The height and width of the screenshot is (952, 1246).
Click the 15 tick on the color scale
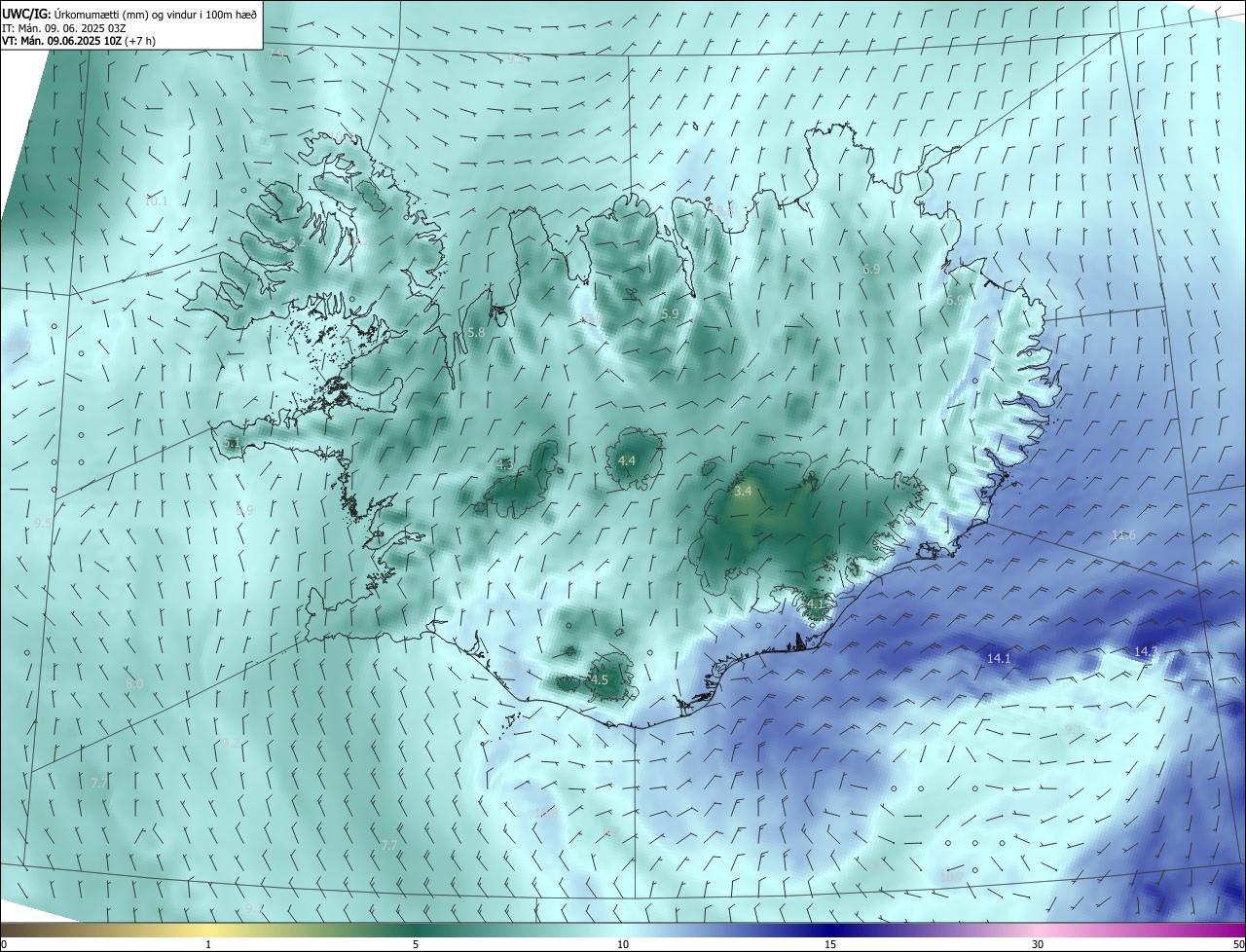click(x=830, y=944)
